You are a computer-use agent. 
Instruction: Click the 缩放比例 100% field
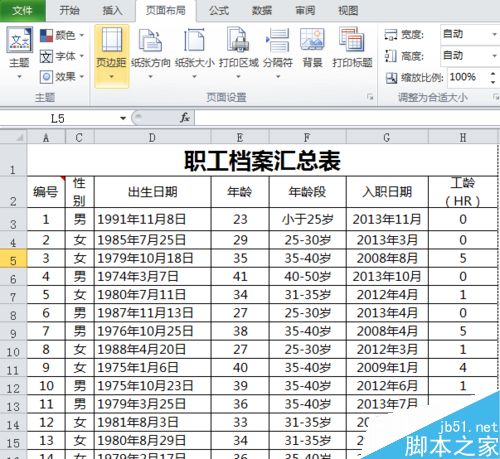[467, 78]
